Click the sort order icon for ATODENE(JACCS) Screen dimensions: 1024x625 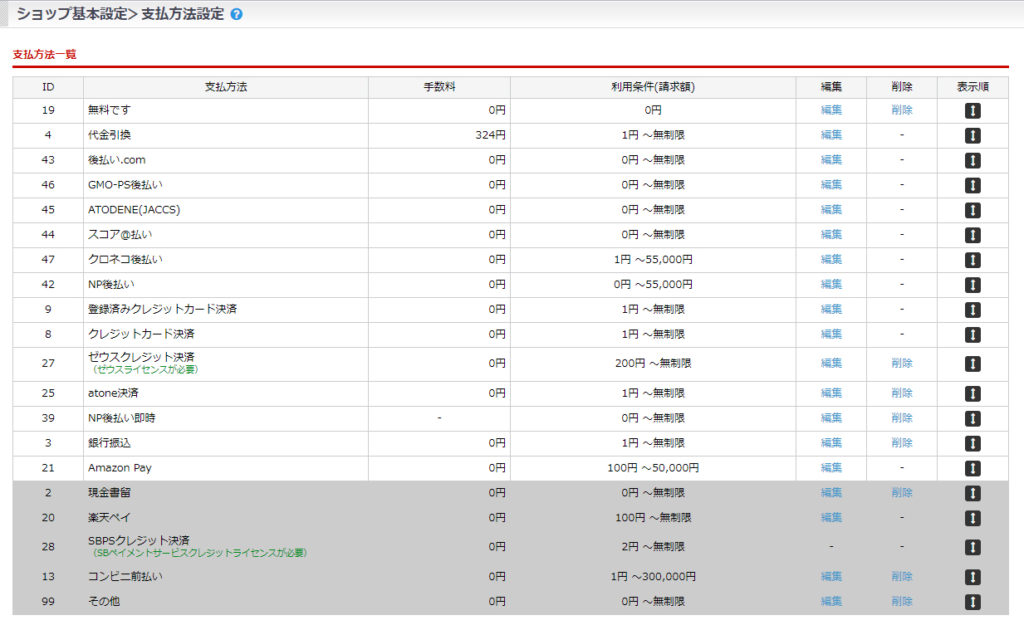tap(972, 210)
